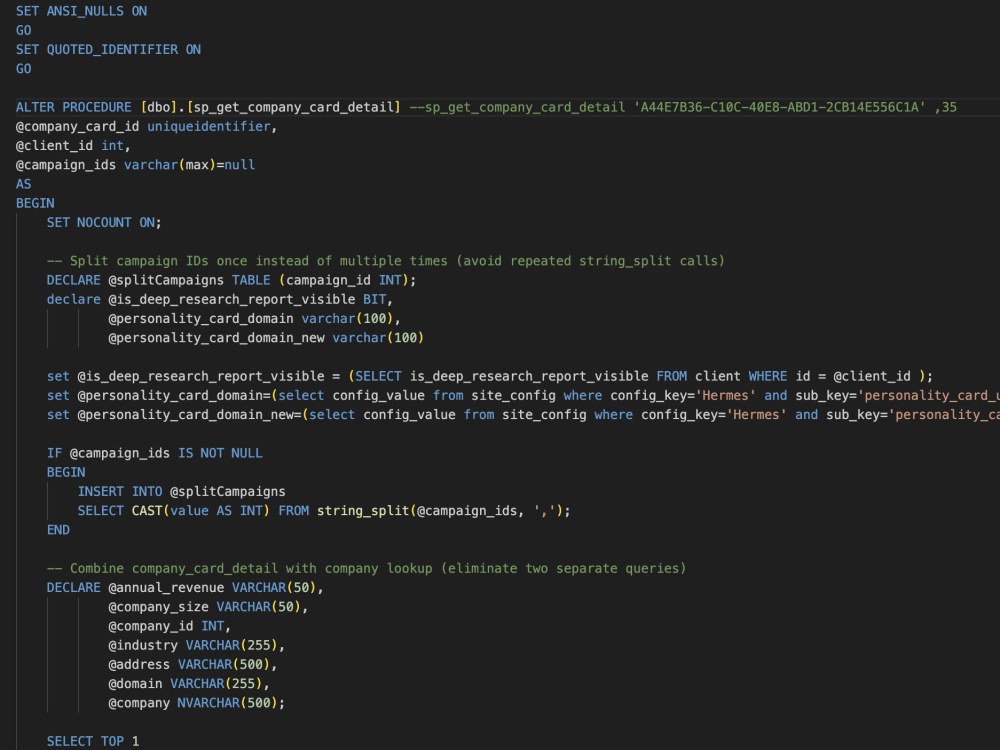Screen dimensions: 1000x750
Task: Click the 'SET ANSI_NULLS ON' line
Action: (x=82, y=11)
